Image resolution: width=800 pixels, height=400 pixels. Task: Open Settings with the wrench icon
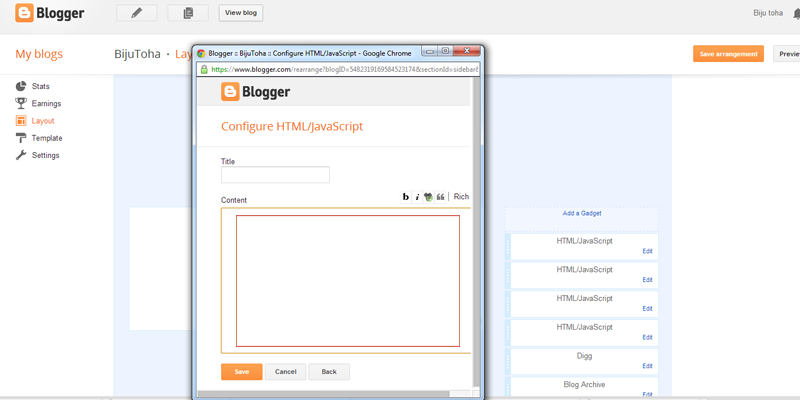click(37, 155)
